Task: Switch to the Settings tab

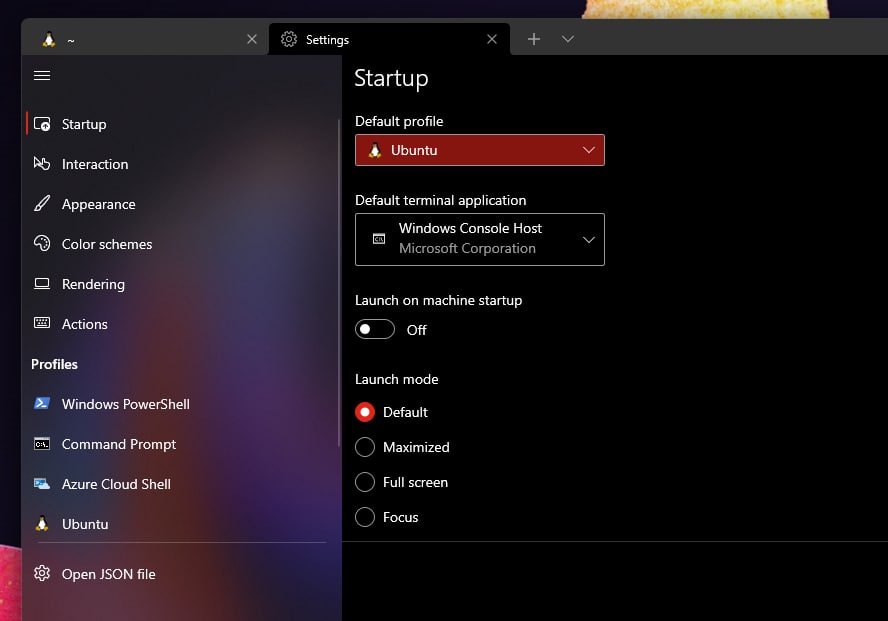Action: pyautogui.click(x=389, y=39)
